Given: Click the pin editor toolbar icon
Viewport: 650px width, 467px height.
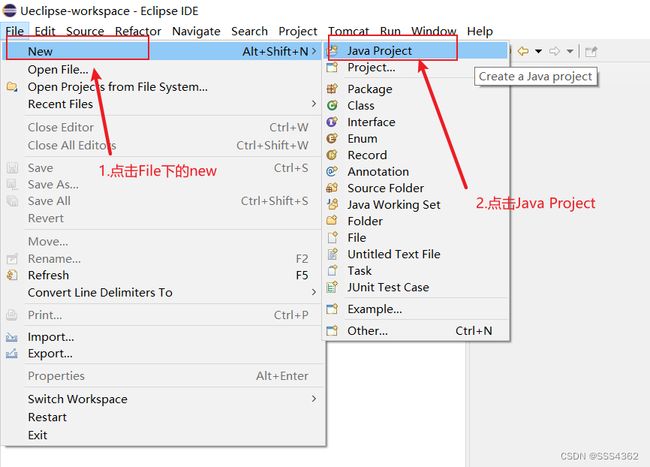Looking at the screenshot, I should click(591, 51).
